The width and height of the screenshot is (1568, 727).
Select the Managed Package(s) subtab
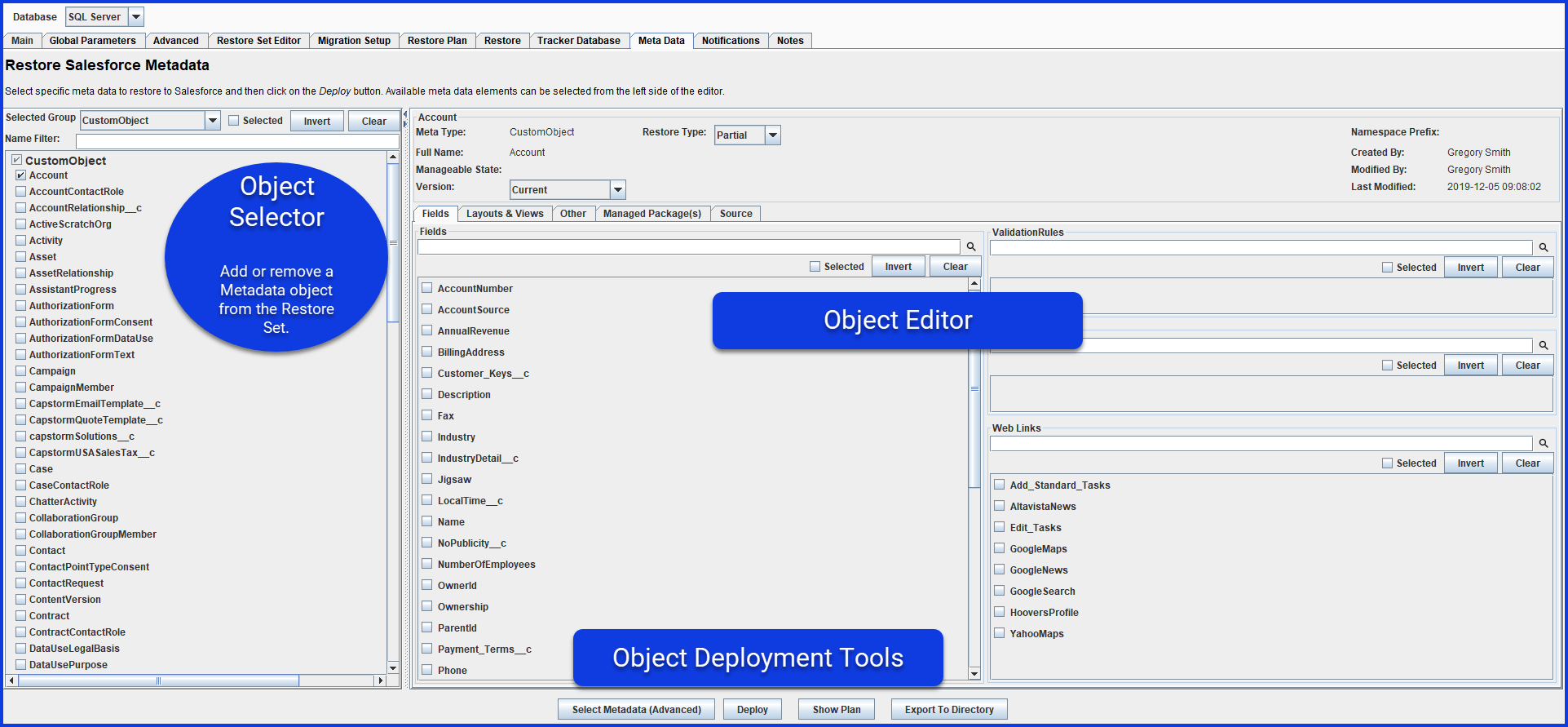(652, 214)
